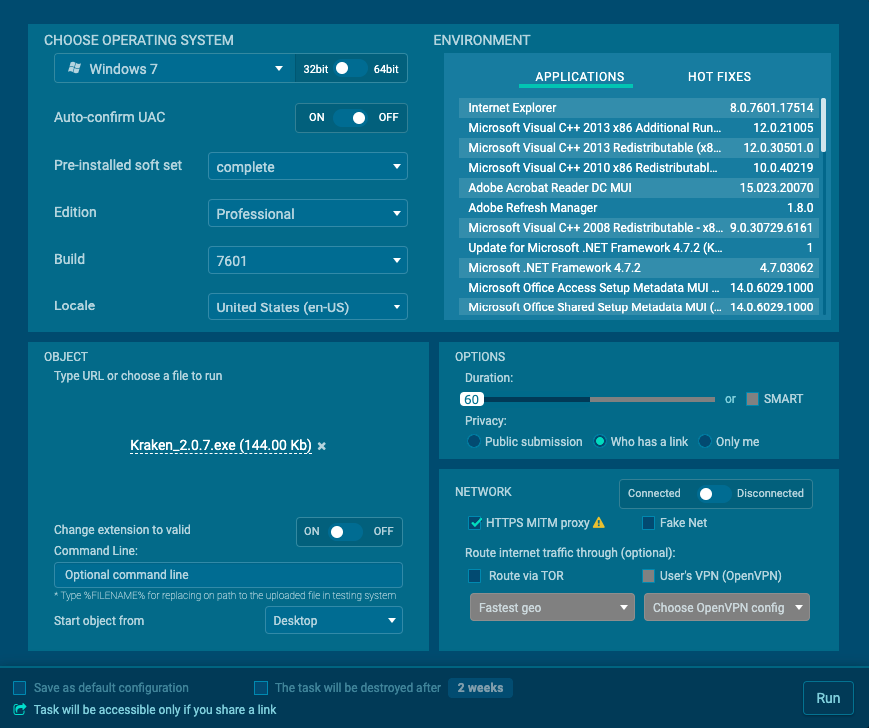Select Microsoft Visual C++ 2013 x86 Additional Runtime row
This screenshot has height=728, width=869.
(638, 128)
